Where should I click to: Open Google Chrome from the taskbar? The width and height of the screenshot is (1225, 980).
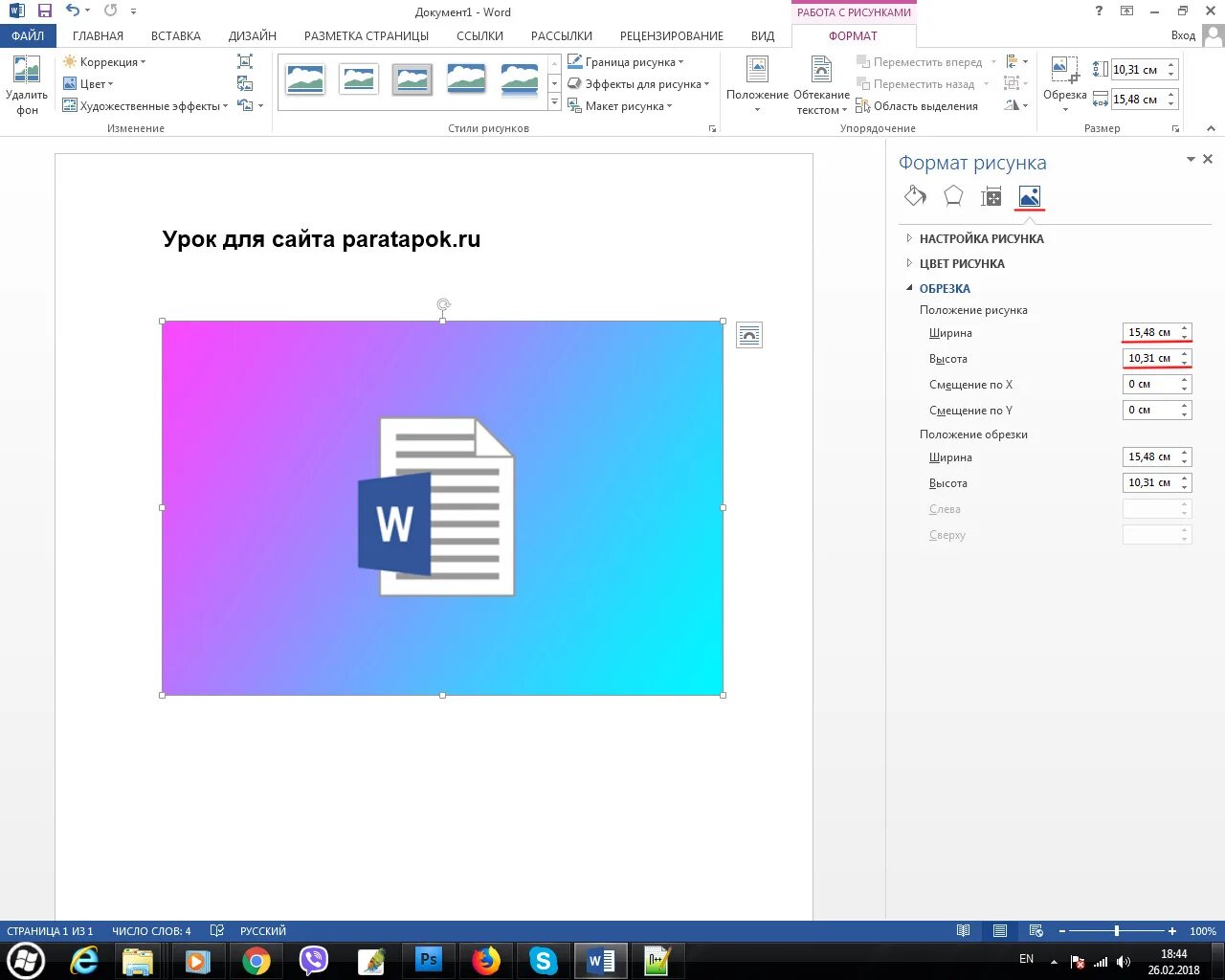click(256, 961)
